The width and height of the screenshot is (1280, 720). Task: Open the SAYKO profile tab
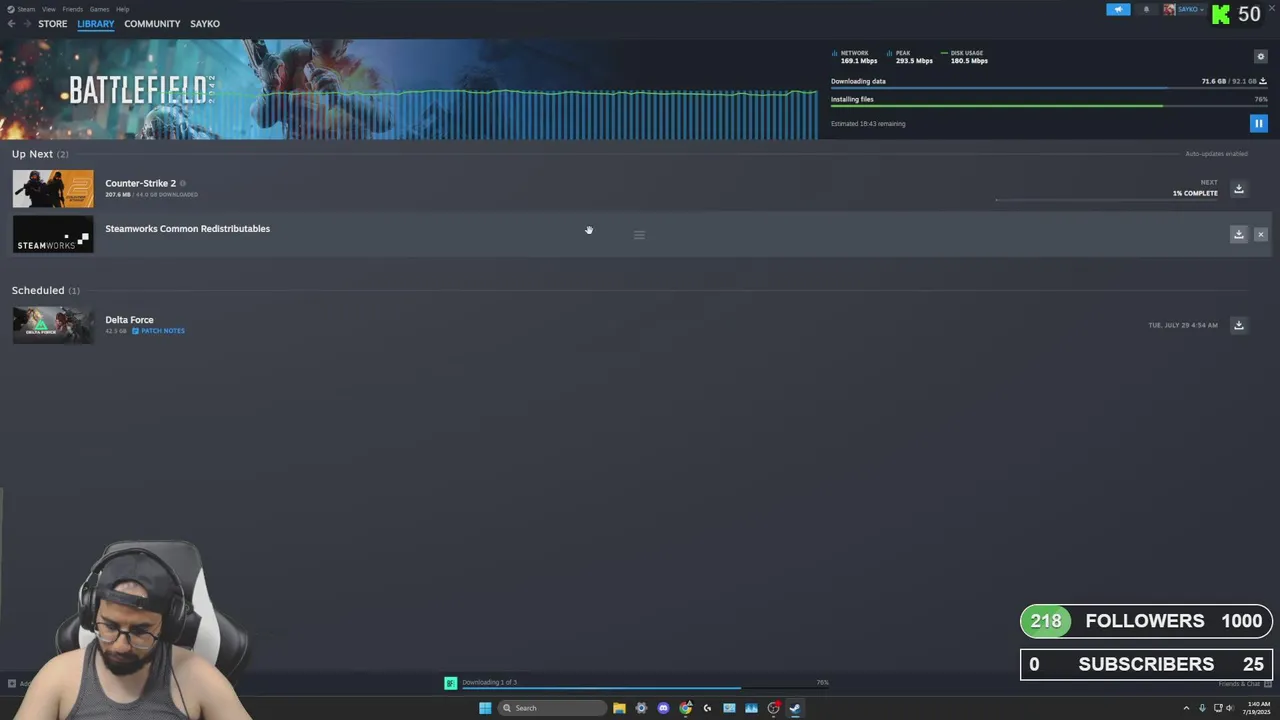205,24
